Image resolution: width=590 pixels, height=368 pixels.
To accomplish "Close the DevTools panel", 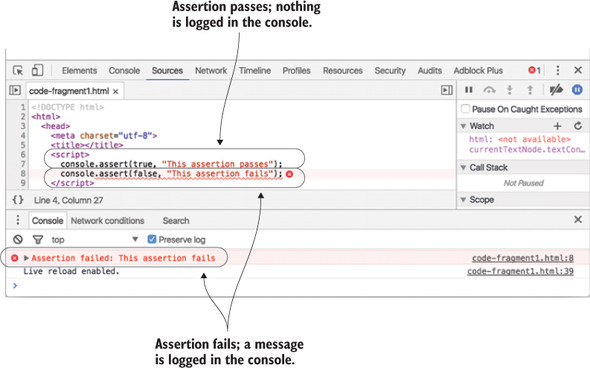I will (578, 70).
